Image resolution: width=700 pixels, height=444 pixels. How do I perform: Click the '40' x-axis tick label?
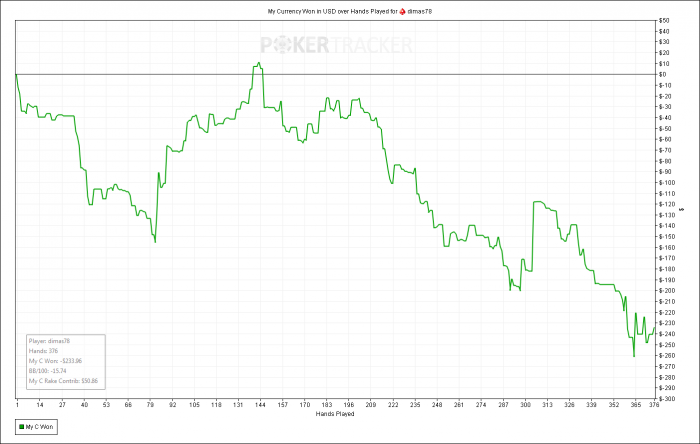coord(84,405)
